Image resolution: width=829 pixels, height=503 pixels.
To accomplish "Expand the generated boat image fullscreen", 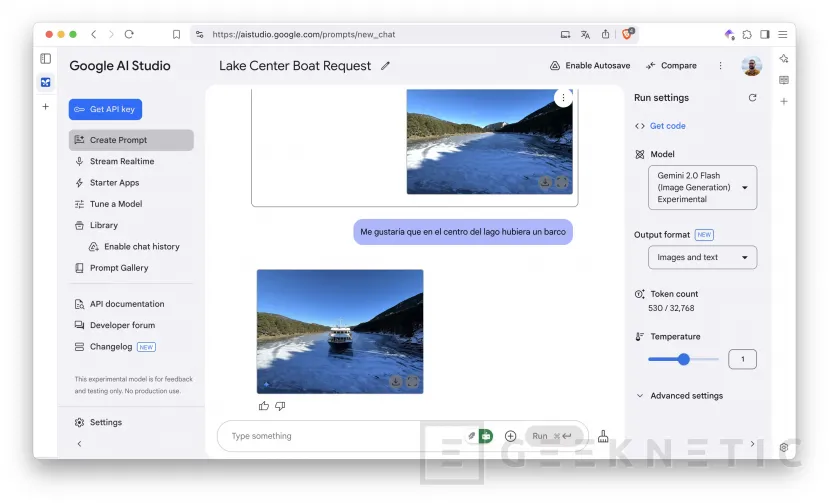I will (x=412, y=381).
